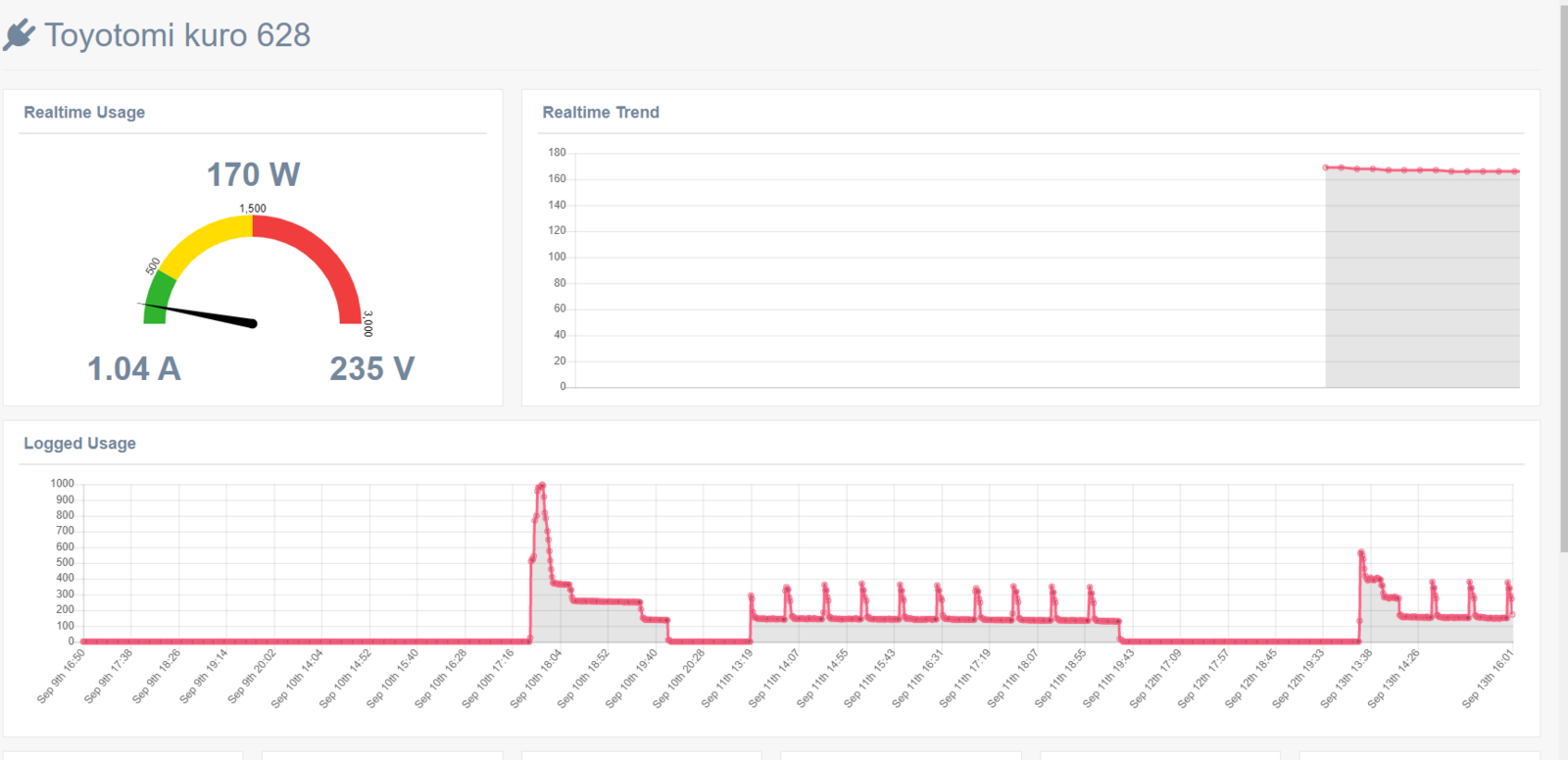Image resolution: width=1568 pixels, height=760 pixels.
Task: Click the Sep 13th 13:38 time label
Action: pos(1347,678)
